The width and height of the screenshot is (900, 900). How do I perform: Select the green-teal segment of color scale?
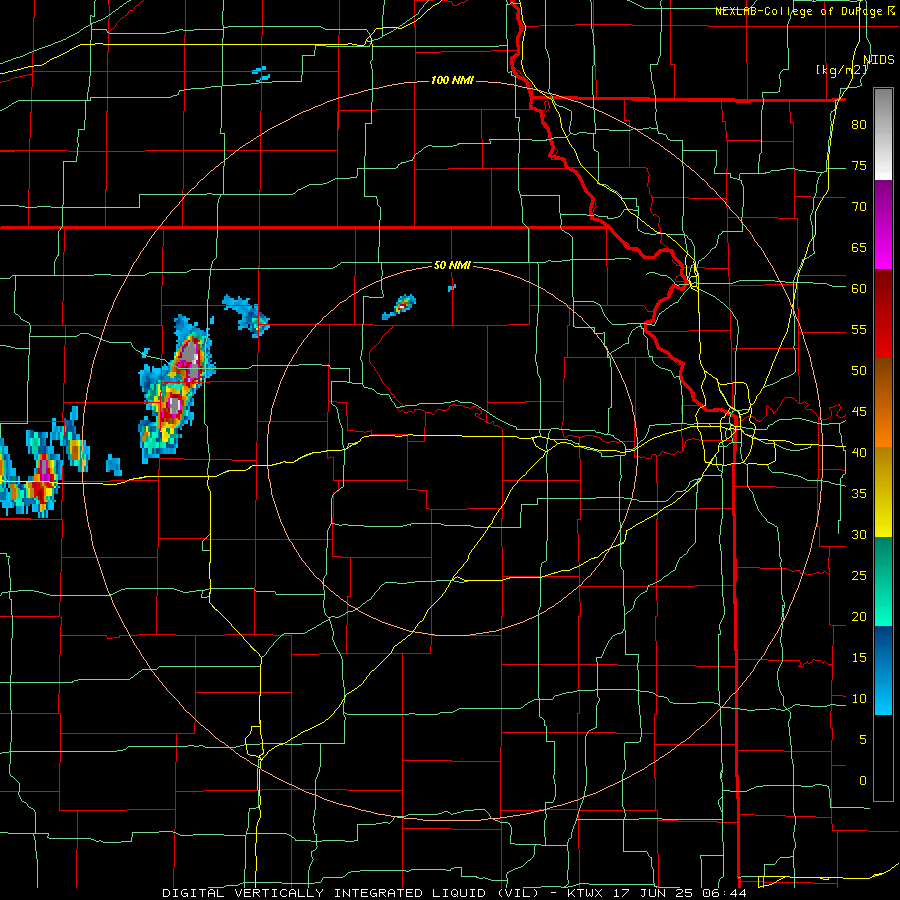point(883,581)
